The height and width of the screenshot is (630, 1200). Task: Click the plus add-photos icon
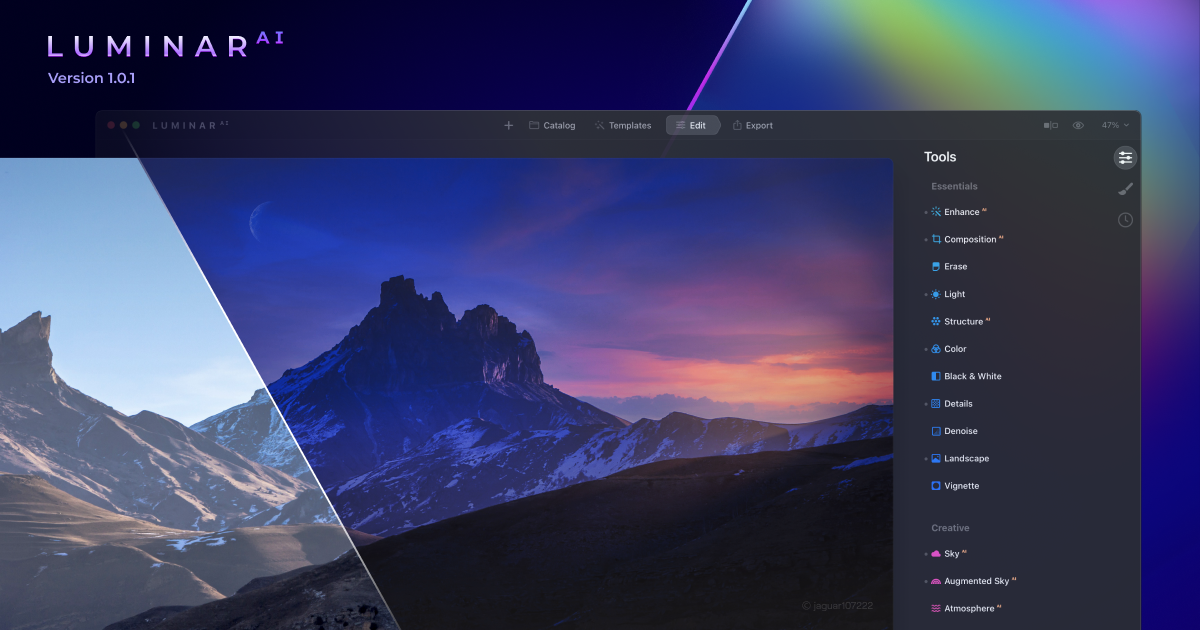coord(508,125)
